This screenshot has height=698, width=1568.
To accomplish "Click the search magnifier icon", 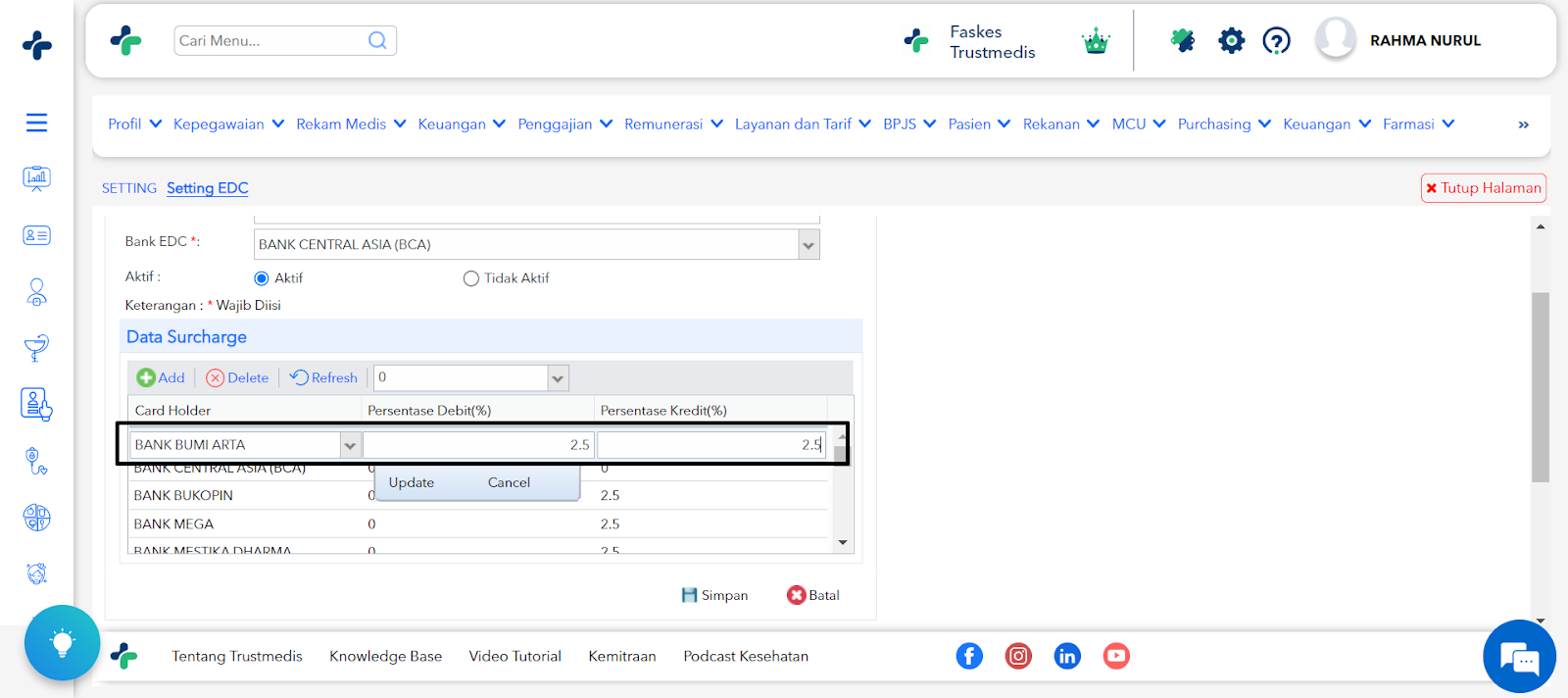I will click(x=377, y=40).
